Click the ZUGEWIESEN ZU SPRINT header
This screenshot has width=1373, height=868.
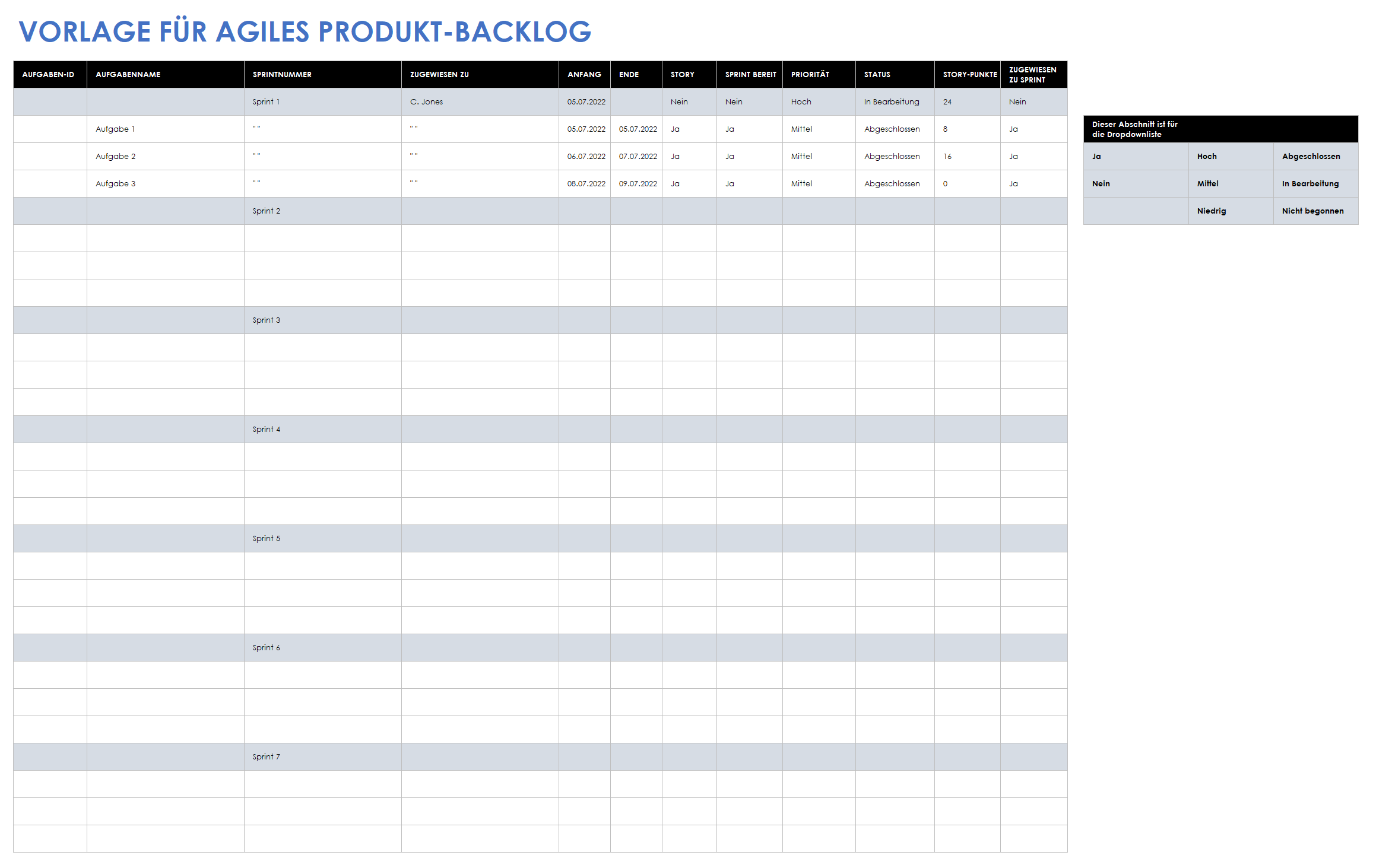click(1034, 74)
